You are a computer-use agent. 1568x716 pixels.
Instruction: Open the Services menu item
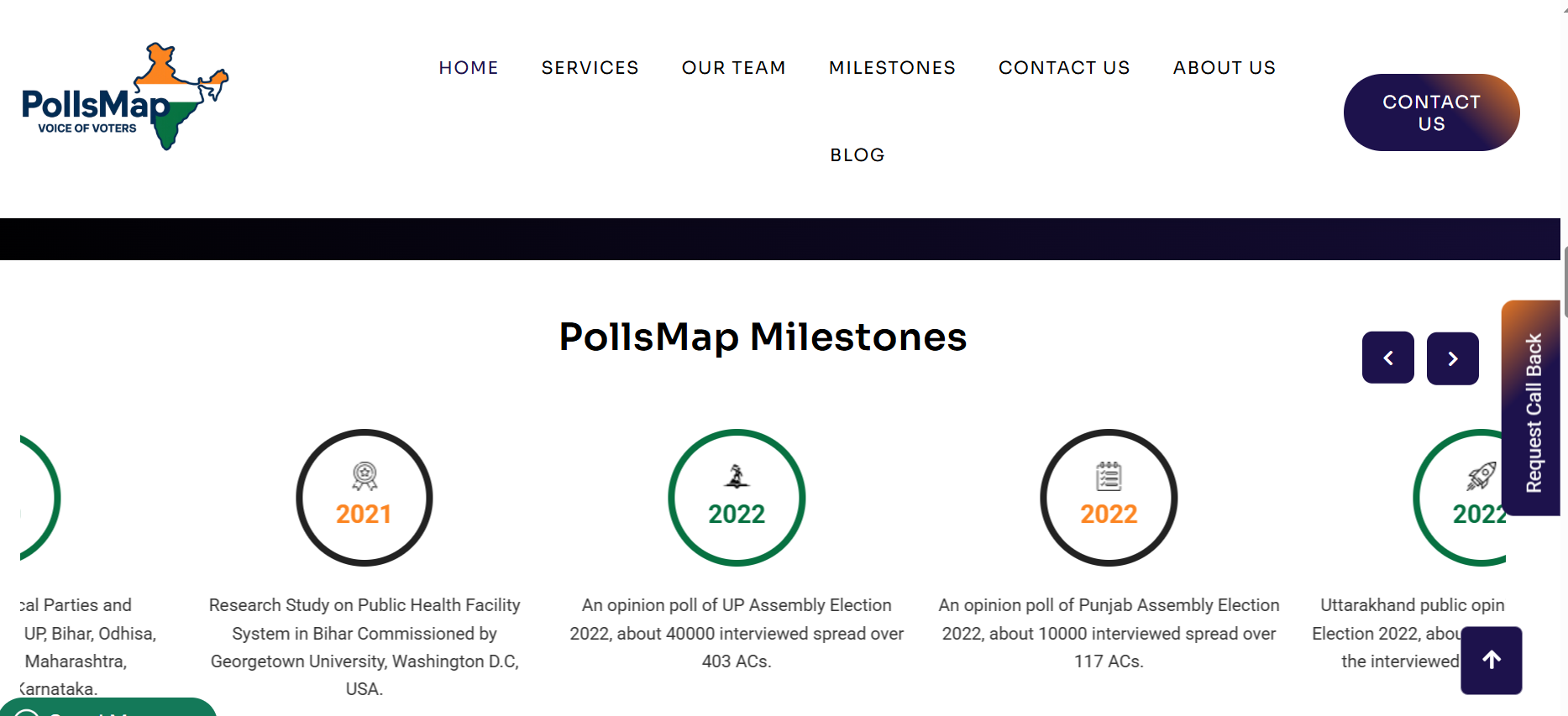pyautogui.click(x=590, y=67)
